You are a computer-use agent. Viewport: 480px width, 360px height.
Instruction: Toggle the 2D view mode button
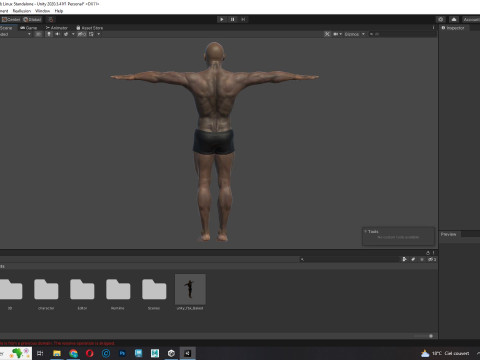click(39, 34)
